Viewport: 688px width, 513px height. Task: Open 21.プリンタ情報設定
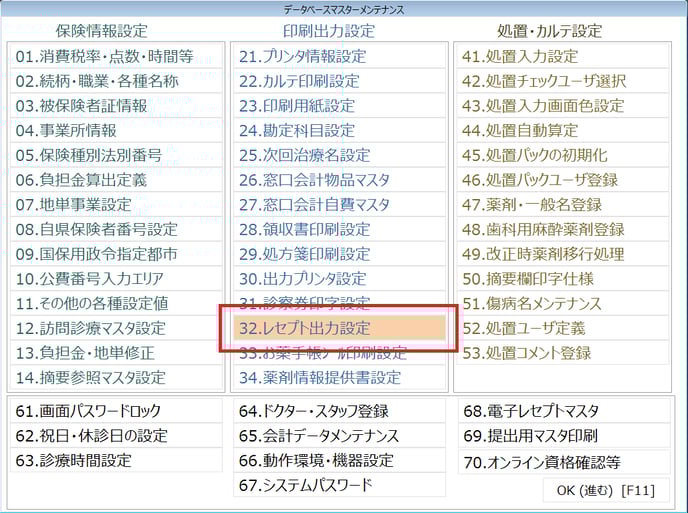click(339, 56)
